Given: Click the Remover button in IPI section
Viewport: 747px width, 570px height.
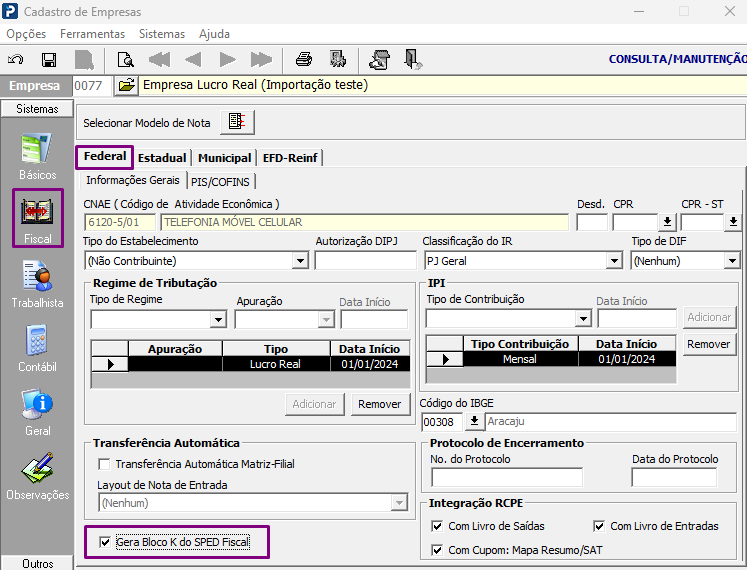Looking at the screenshot, I should 708,344.
